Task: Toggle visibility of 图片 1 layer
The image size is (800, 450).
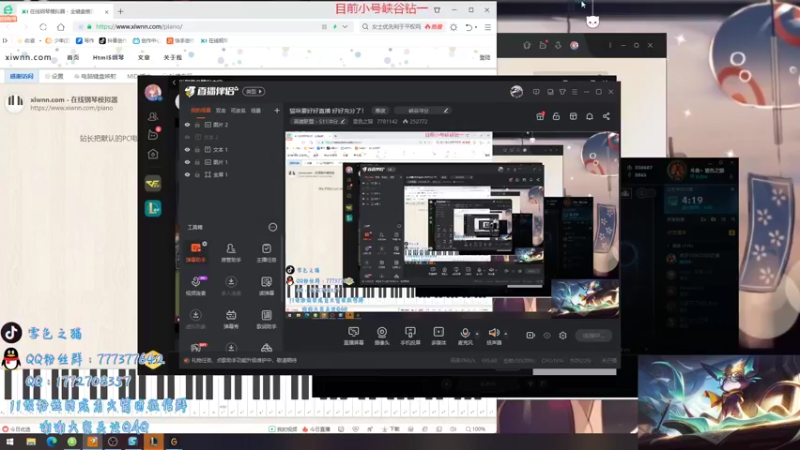Action: tap(187, 162)
